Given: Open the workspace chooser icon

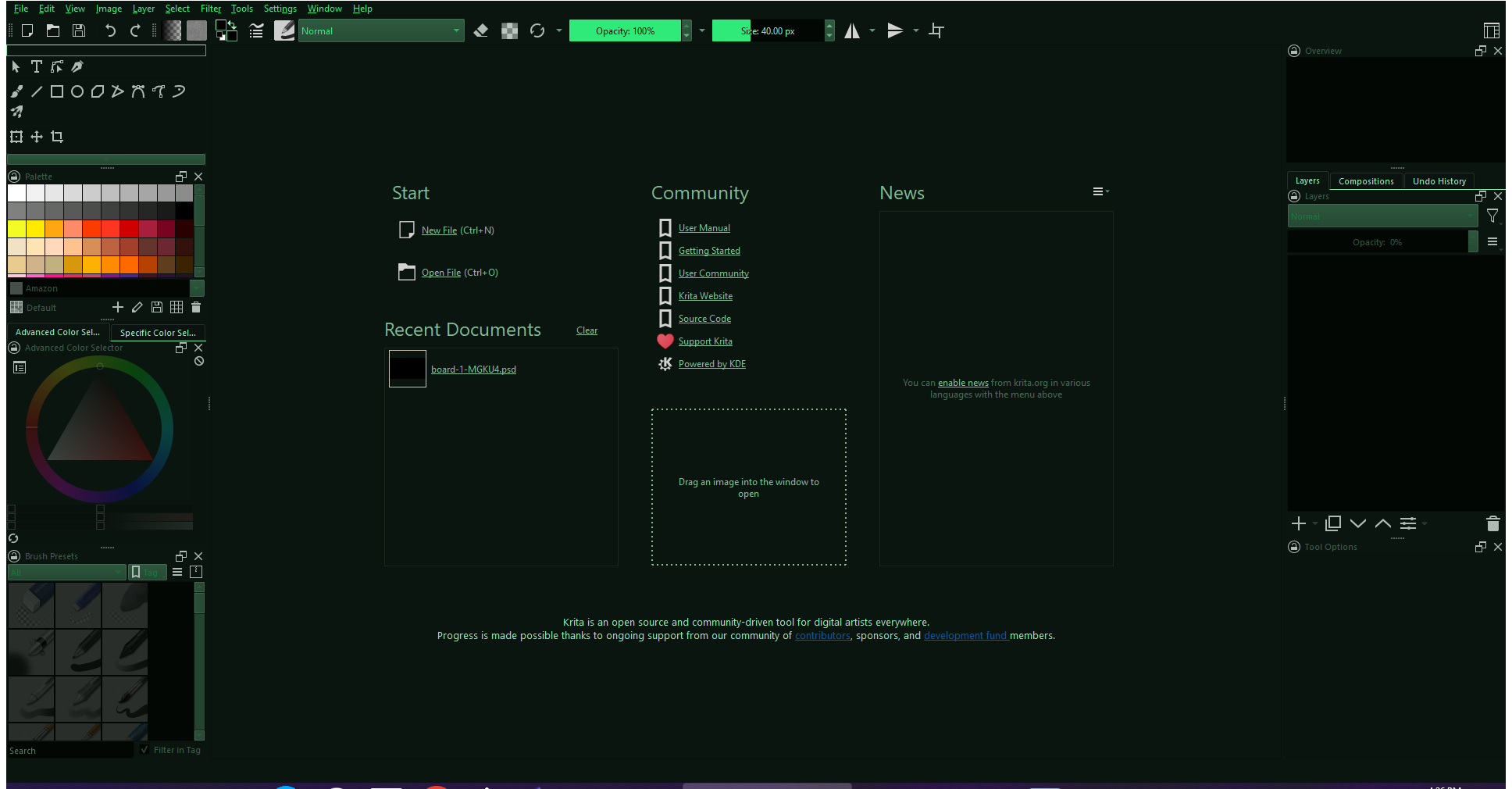Looking at the screenshot, I should pos(1491,30).
